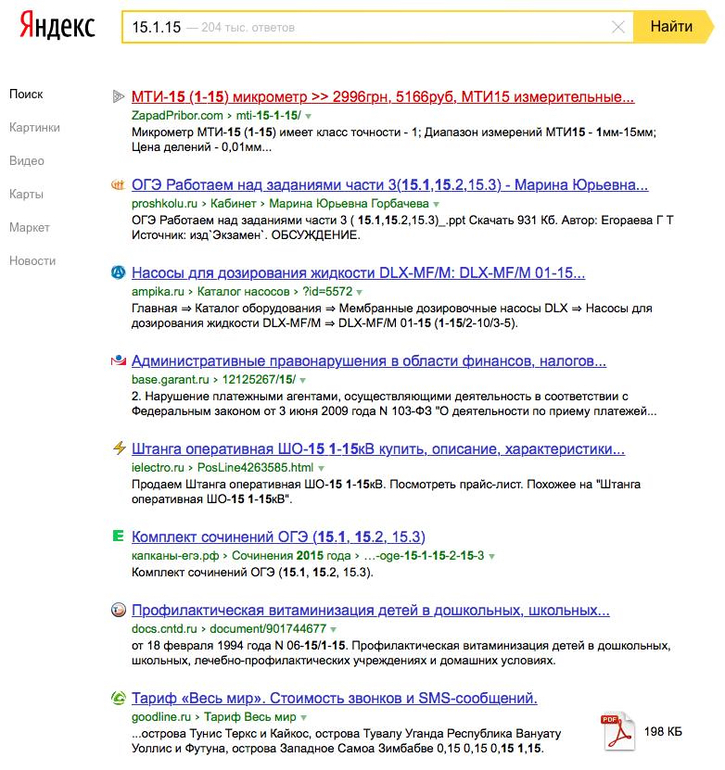Click the proshkolu.ru result favicon
Viewport: 725px width, 770px height.
tap(118, 185)
